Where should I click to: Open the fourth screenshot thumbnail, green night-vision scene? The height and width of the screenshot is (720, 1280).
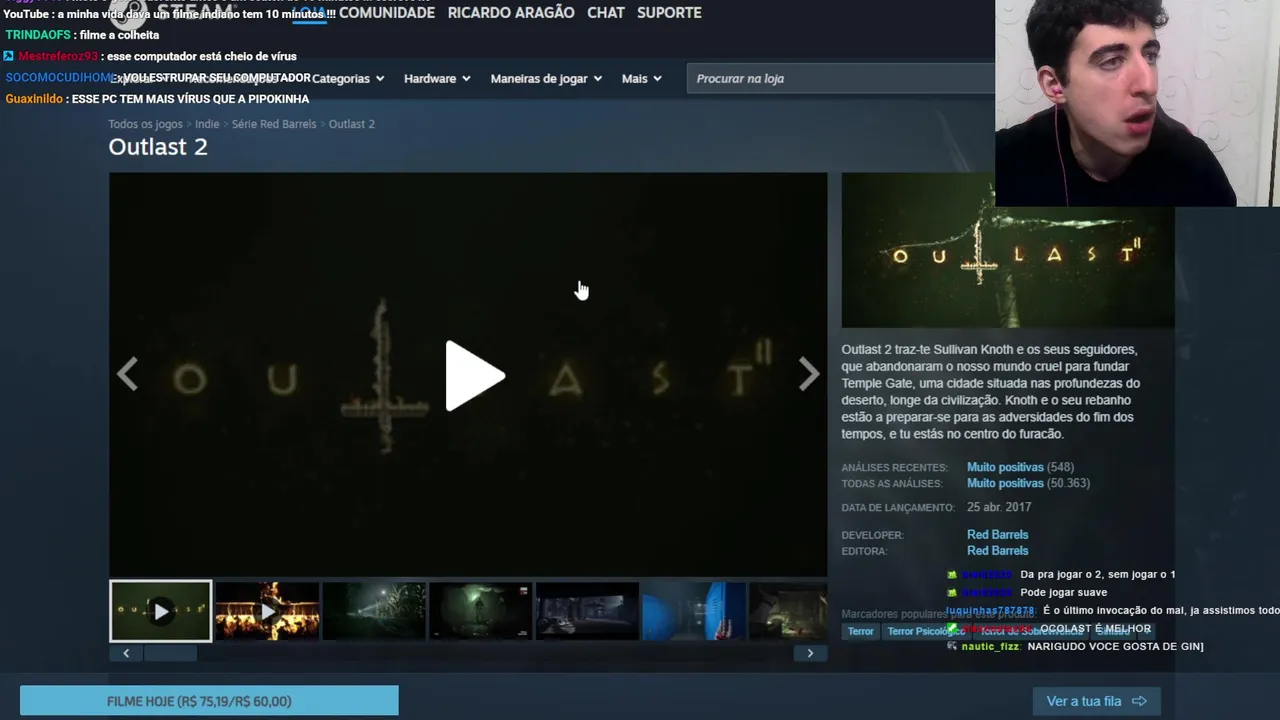tap(481, 611)
